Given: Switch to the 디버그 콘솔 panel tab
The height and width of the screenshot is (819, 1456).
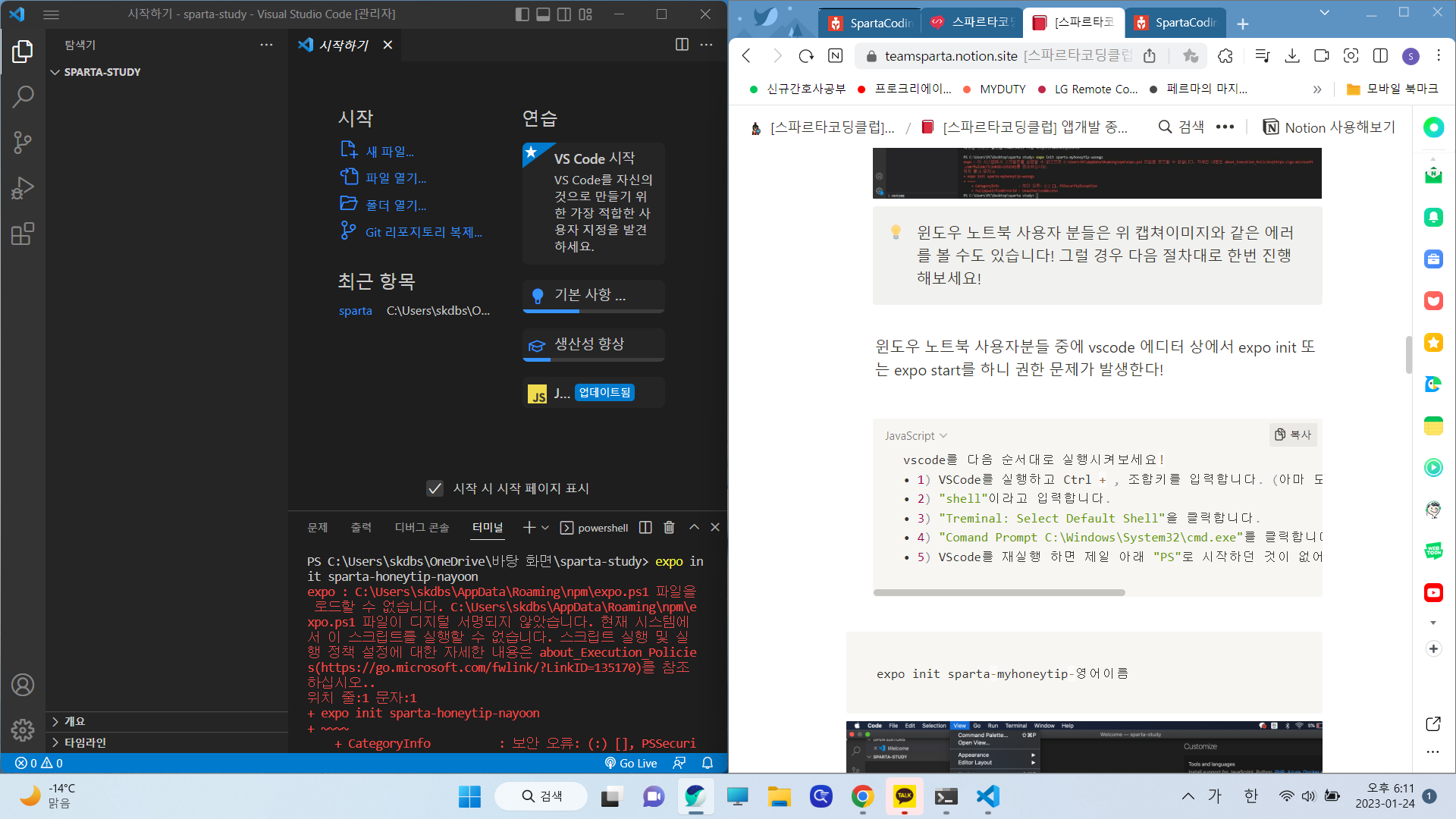Looking at the screenshot, I should (x=422, y=527).
